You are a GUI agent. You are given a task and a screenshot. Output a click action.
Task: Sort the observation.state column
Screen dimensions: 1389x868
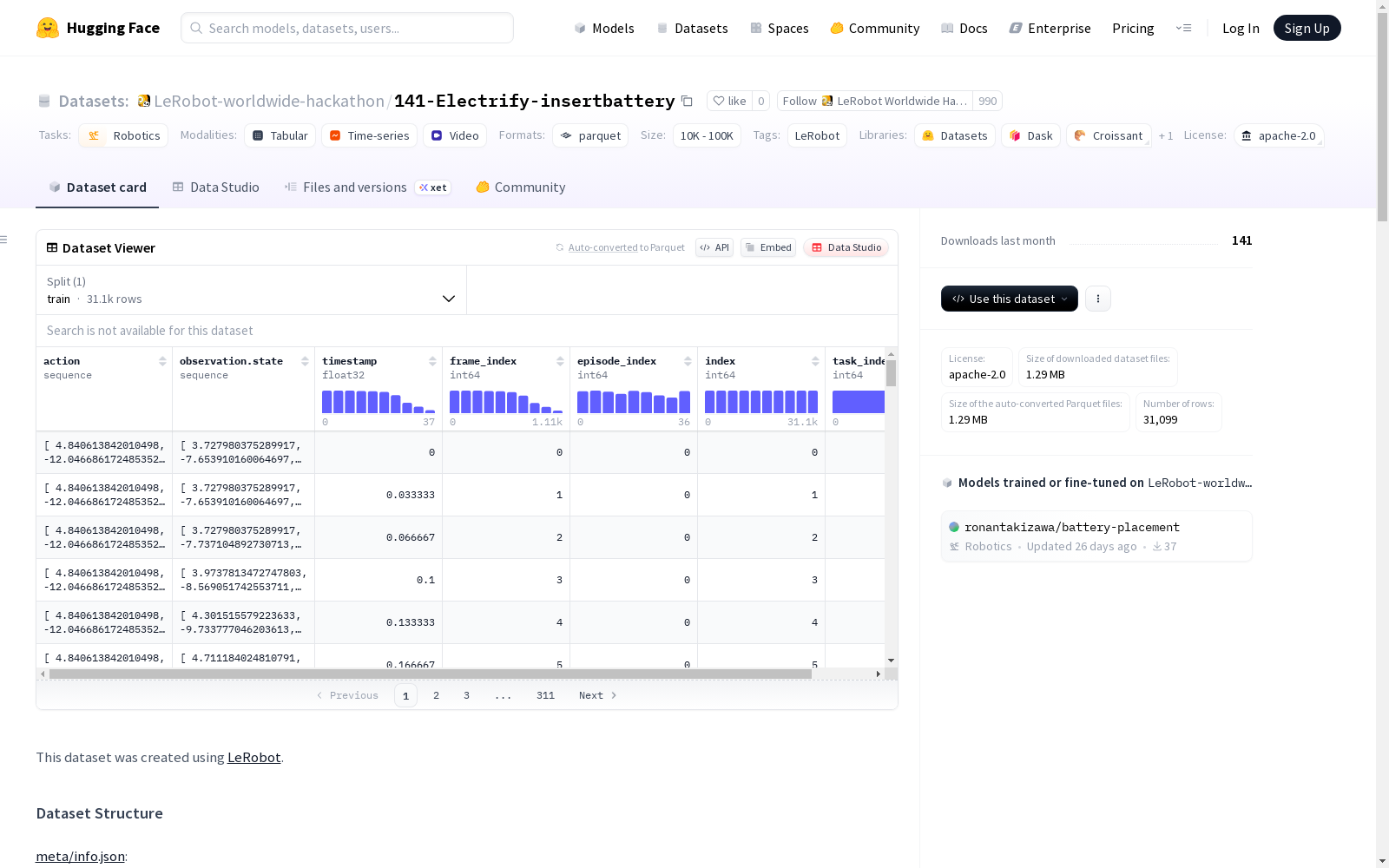tap(305, 361)
